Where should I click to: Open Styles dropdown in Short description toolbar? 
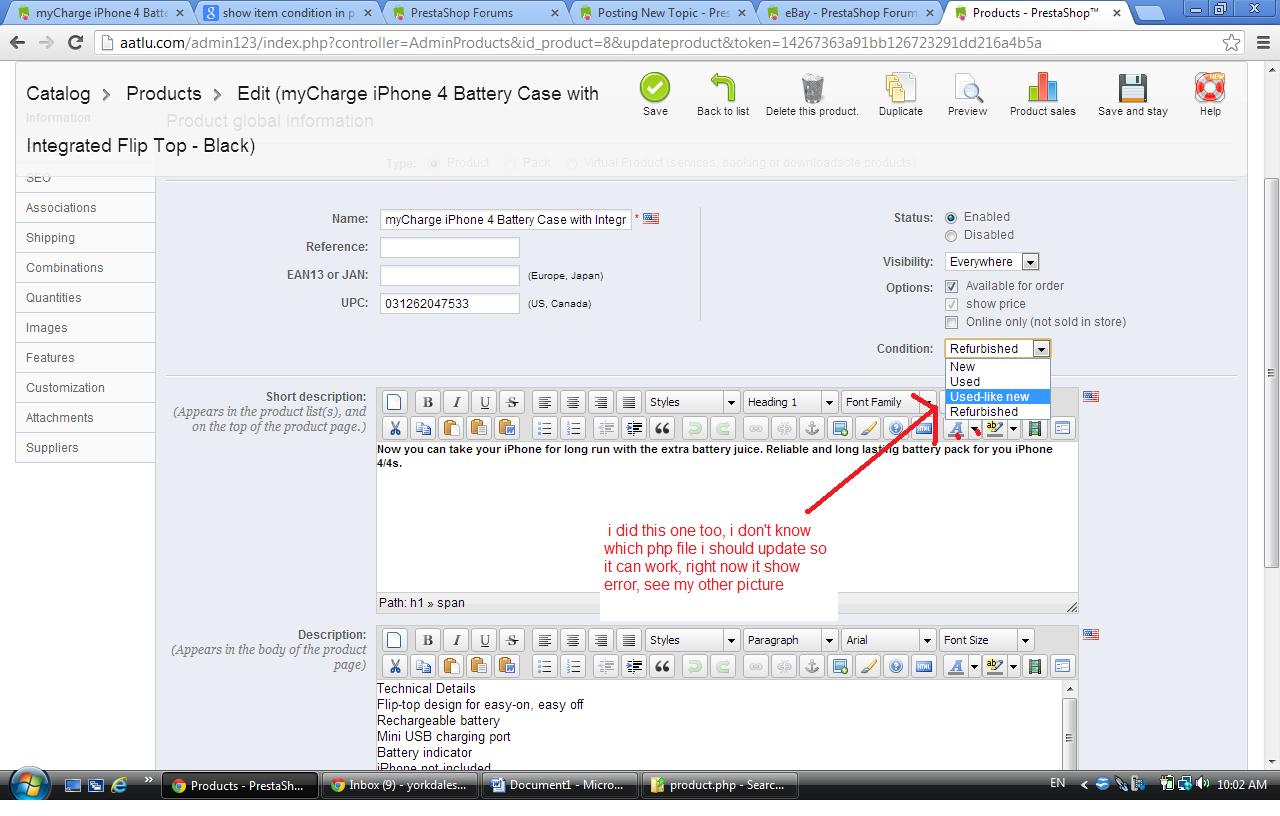tap(692, 402)
